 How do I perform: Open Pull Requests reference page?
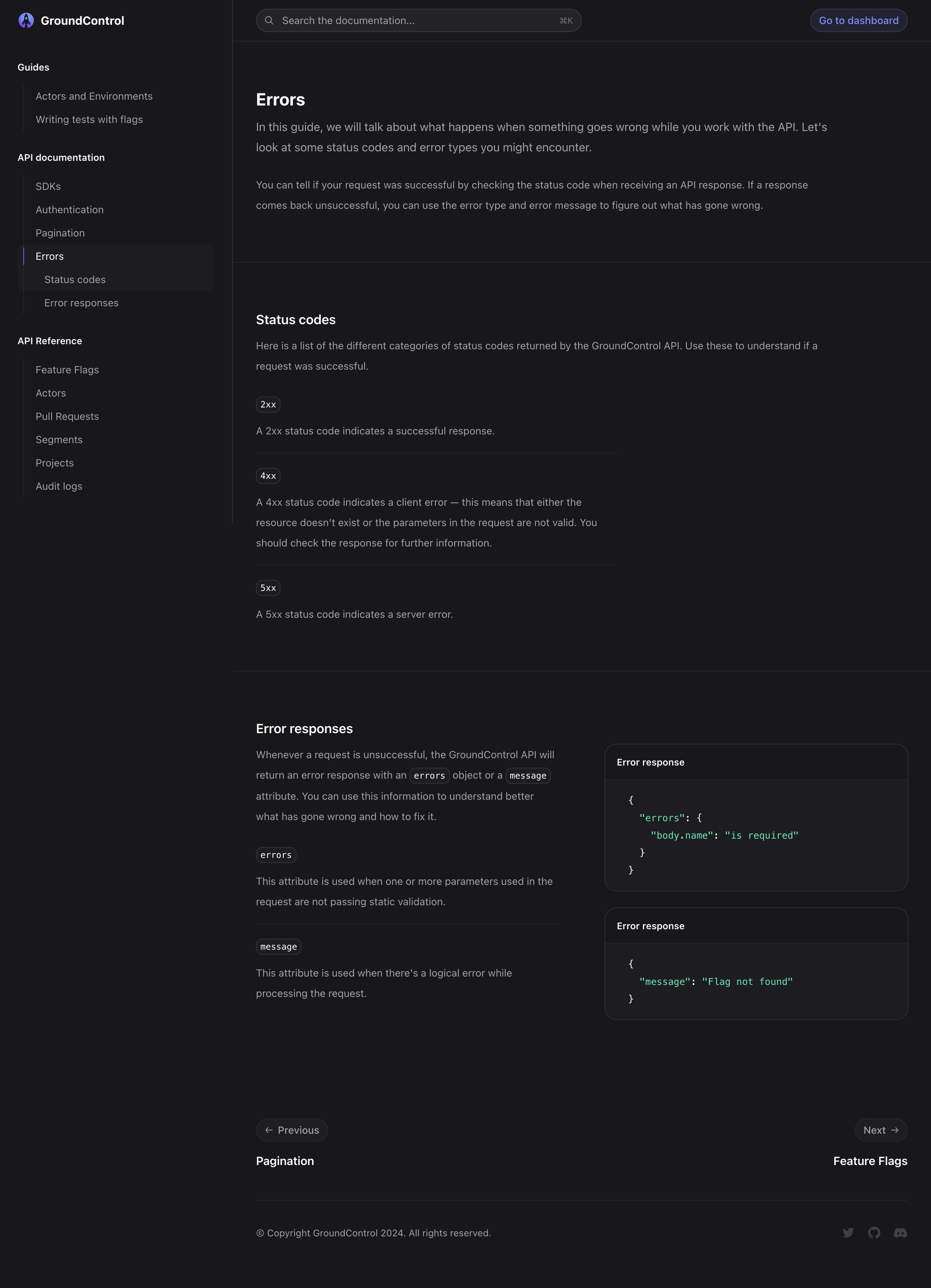(x=67, y=416)
